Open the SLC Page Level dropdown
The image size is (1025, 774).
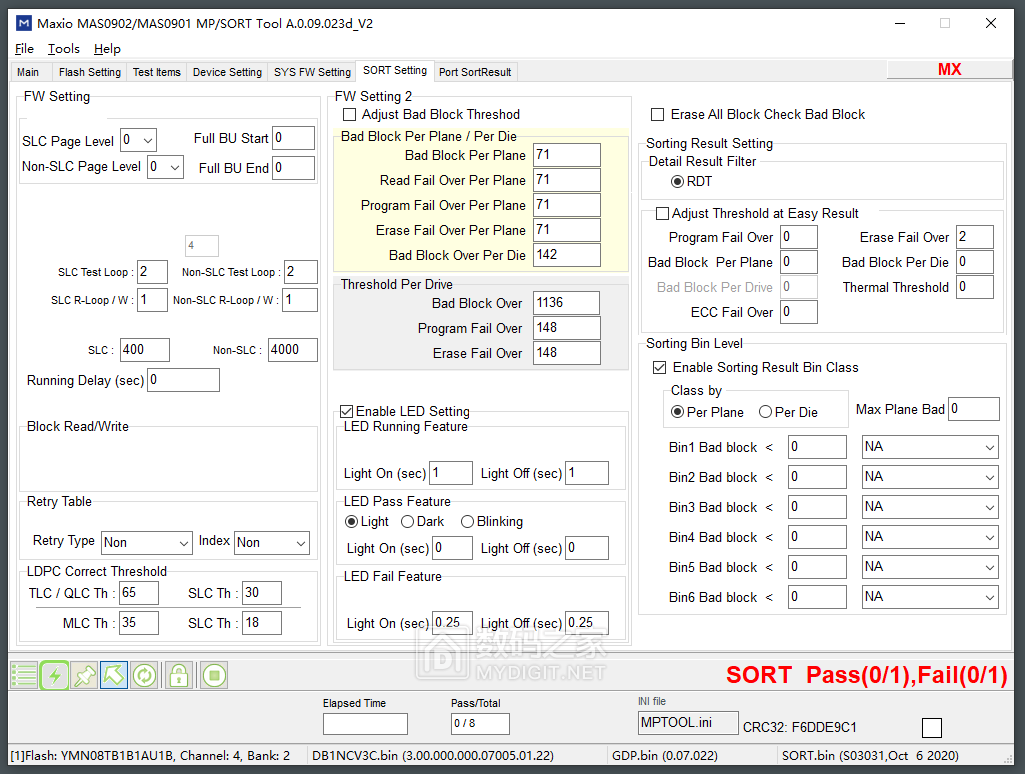(x=139, y=140)
